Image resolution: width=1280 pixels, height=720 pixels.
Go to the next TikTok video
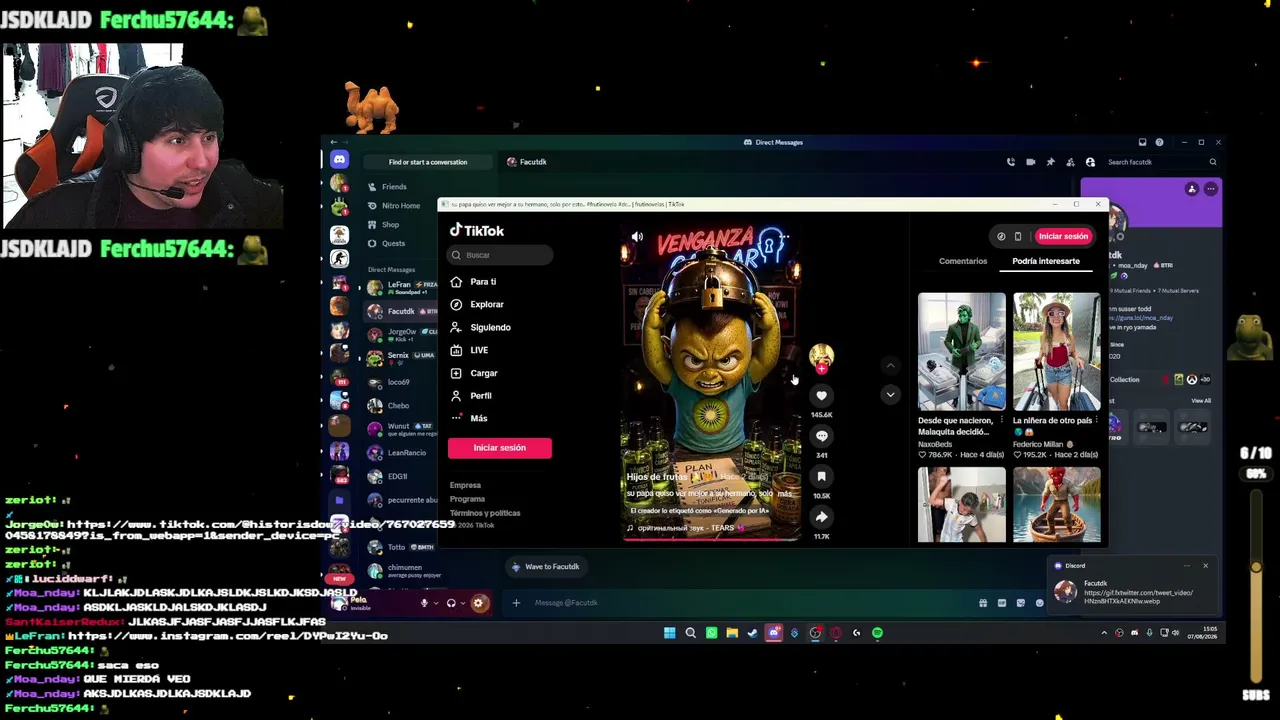click(x=890, y=394)
